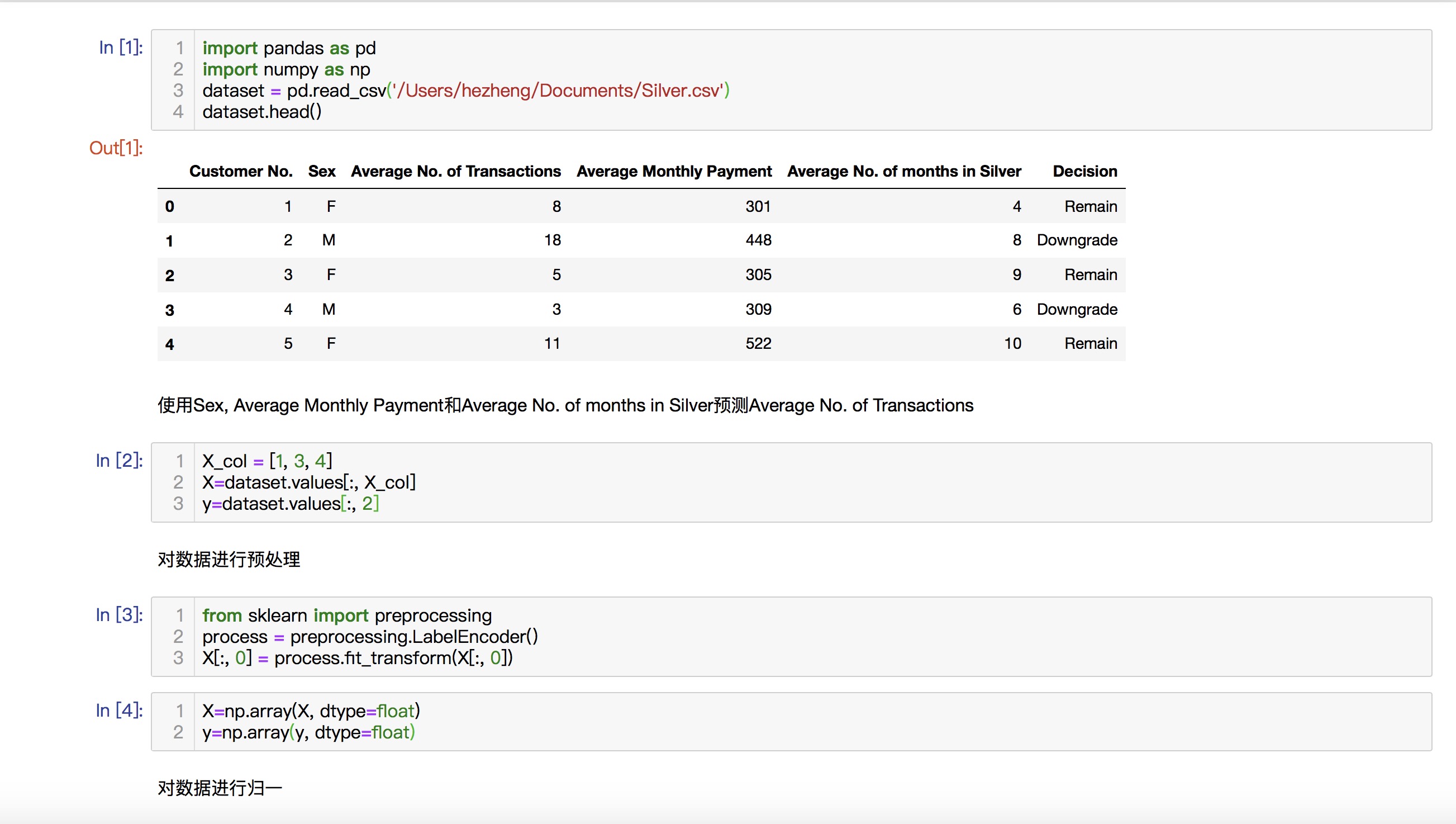Click Remain decision in row index 0
The height and width of the screenshot is (824, 1456).
pyautogui.click(x=1090, y=207)
